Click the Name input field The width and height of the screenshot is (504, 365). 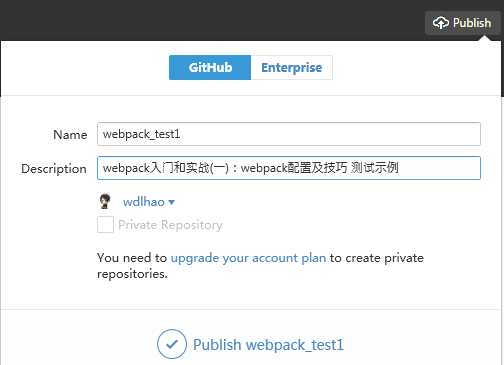point(289,134)
